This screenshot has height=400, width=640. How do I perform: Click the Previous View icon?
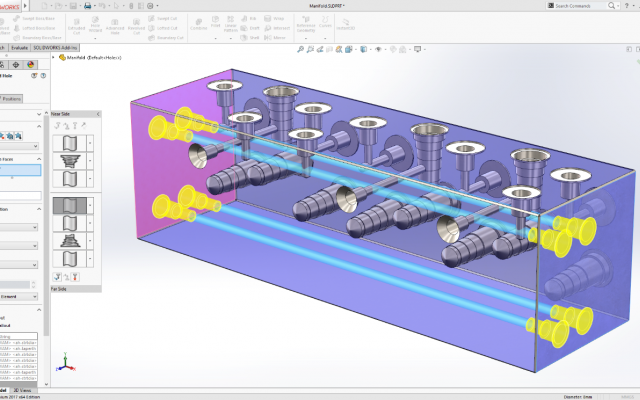point(320,49)
